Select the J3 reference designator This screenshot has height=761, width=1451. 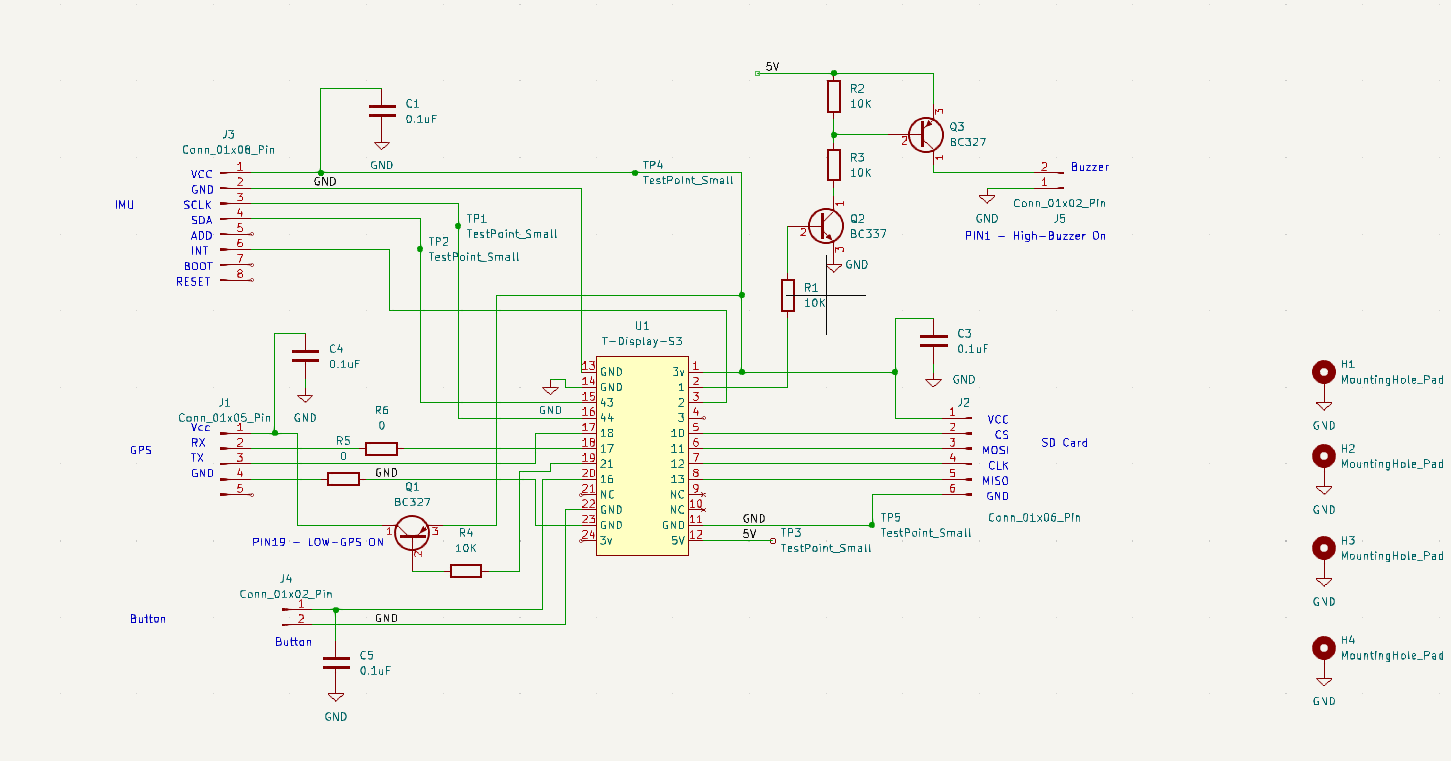click(228, 134)
